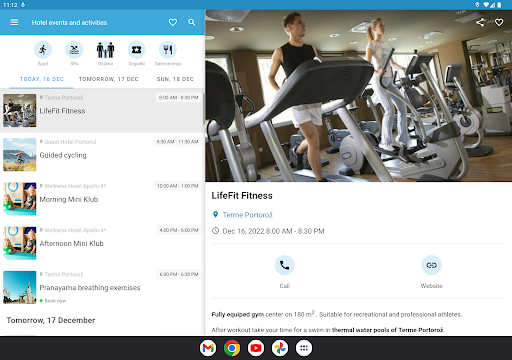The height and width of the screenshot is (360, 512).
Task: Filter by the Dogodki ticket icon
Action: (x=137, y=50)
